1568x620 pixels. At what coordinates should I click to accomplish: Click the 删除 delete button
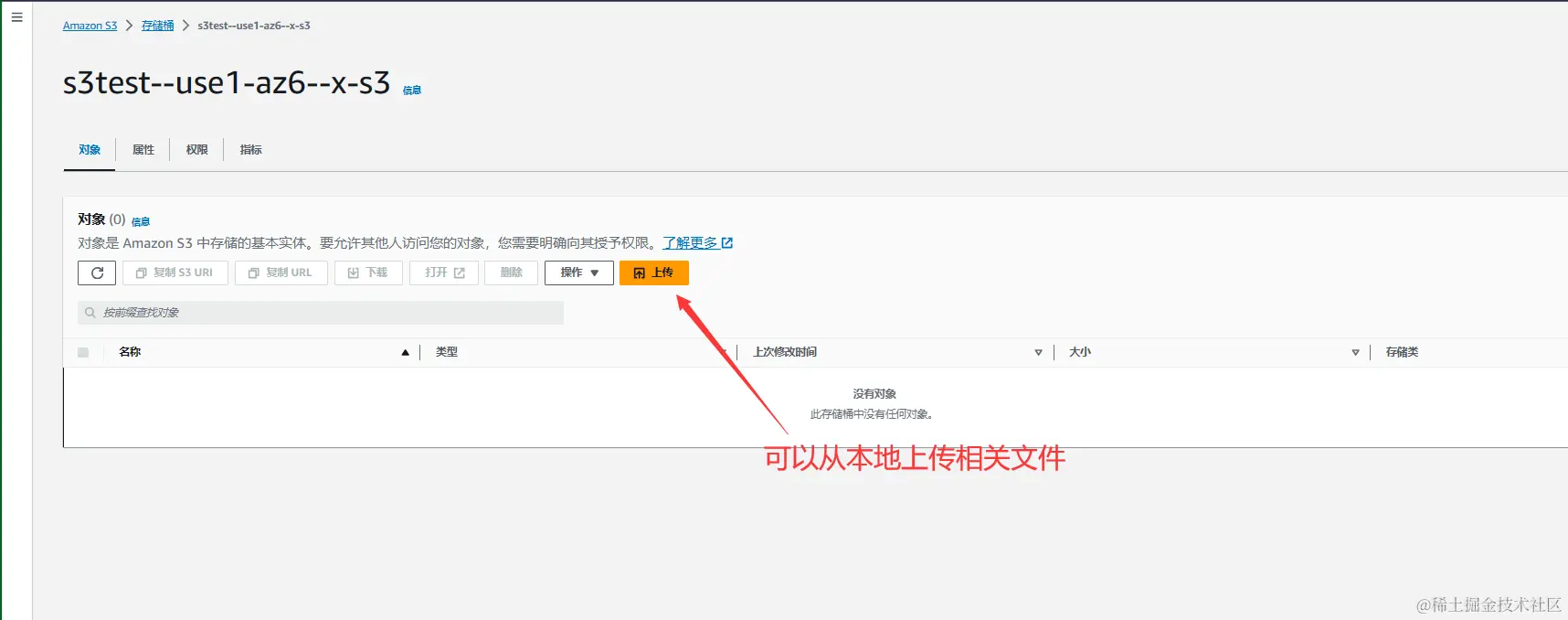click(512, 273)
